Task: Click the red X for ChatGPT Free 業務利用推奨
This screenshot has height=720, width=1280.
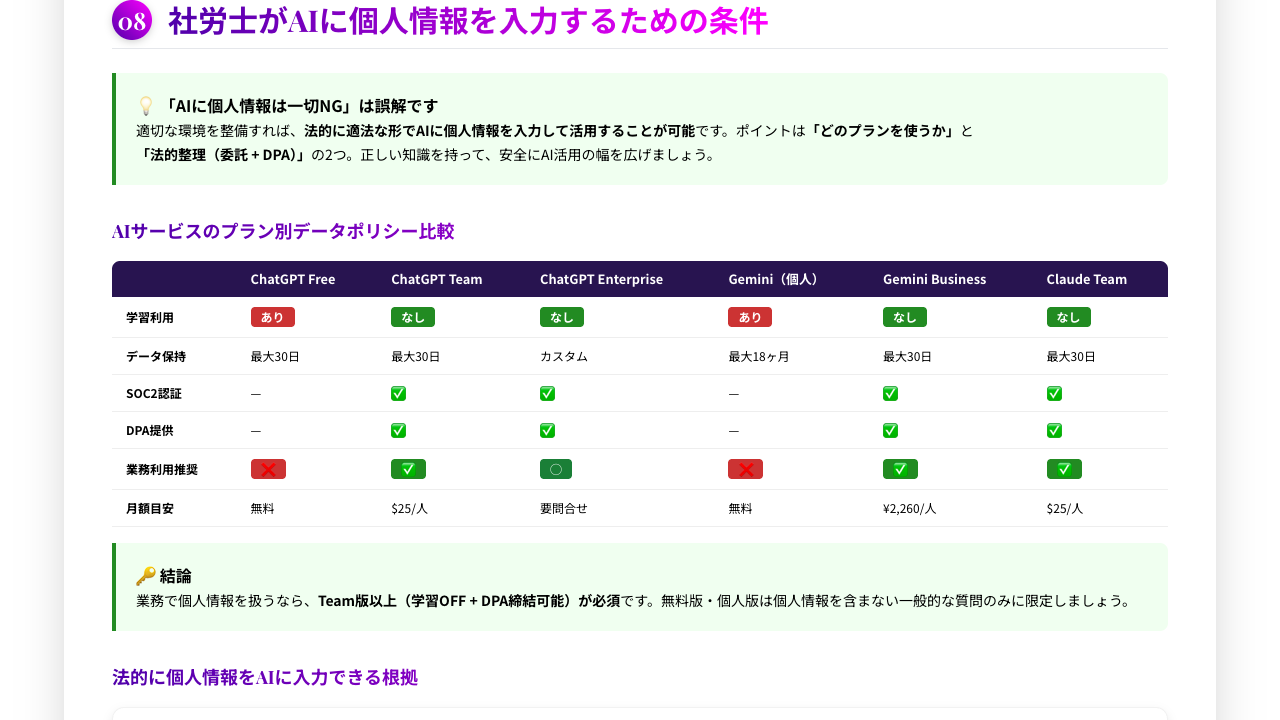Action: [x=268, y=469]
